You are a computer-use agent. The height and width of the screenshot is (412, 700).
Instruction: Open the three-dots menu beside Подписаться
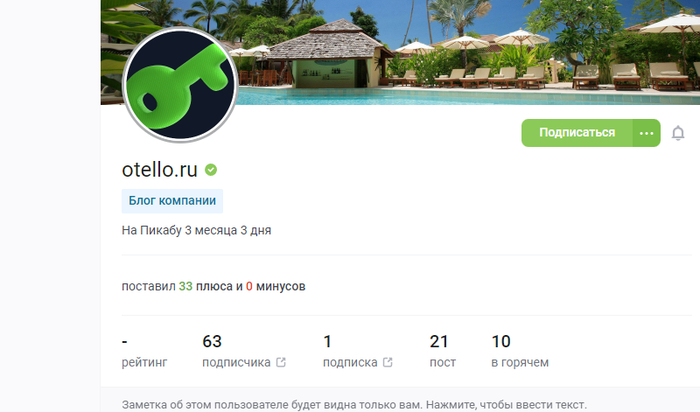pos(646,133)
